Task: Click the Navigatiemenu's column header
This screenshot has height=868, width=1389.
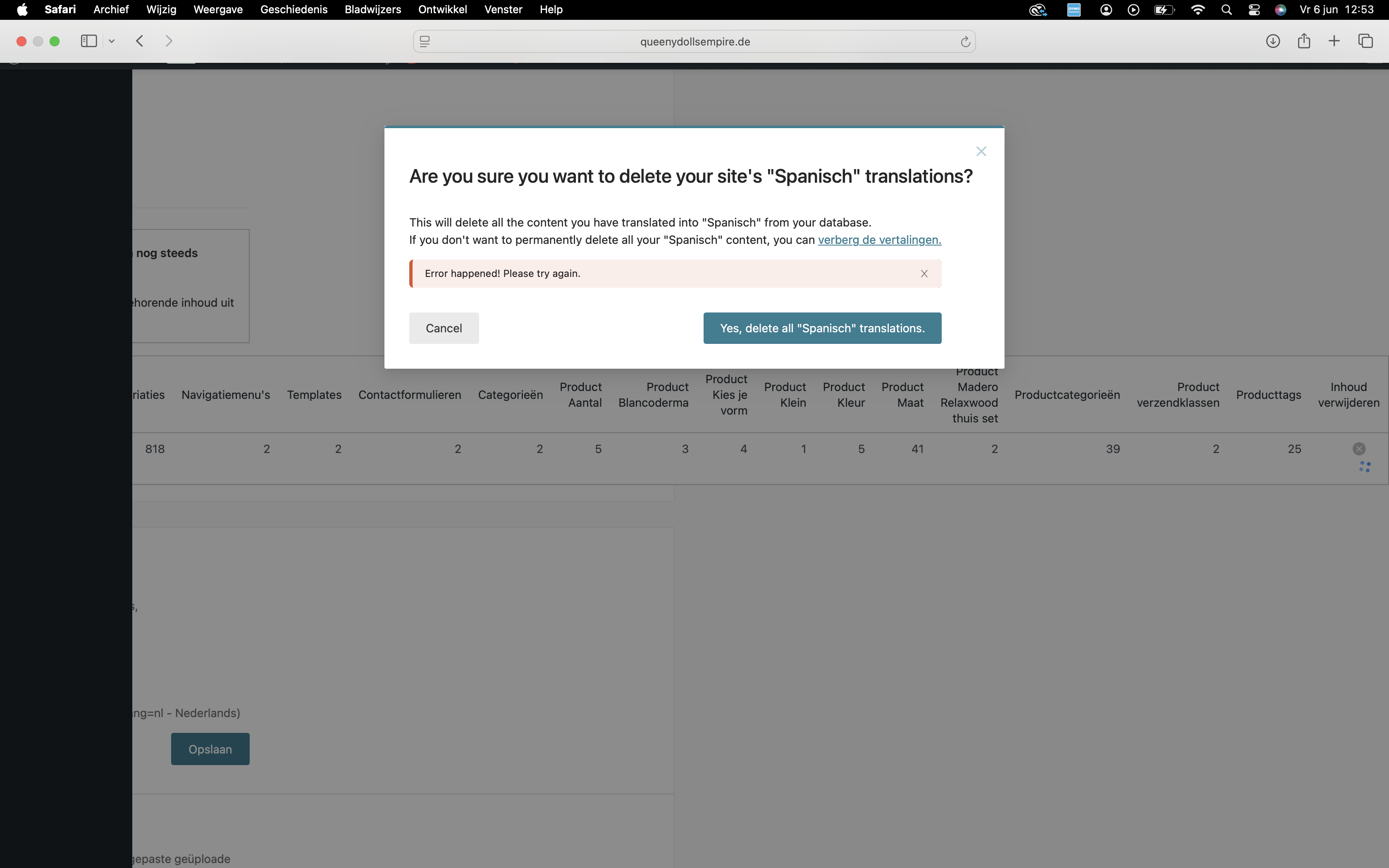Action: [226, 395]
